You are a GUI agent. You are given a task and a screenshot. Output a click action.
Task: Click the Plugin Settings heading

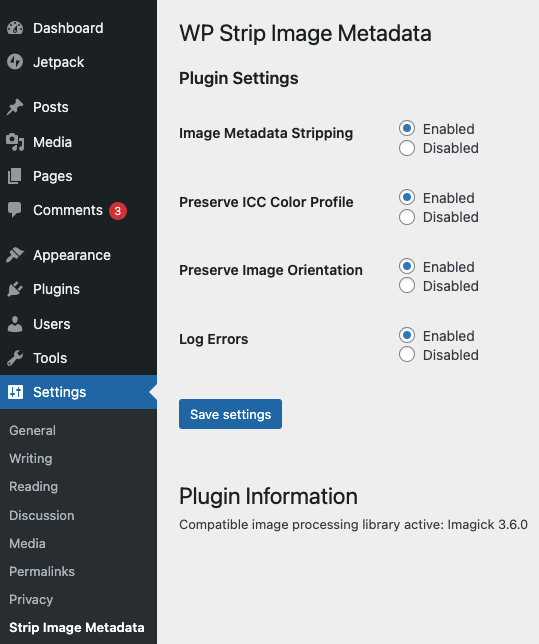pyautogui.click(x=239, y=78)
